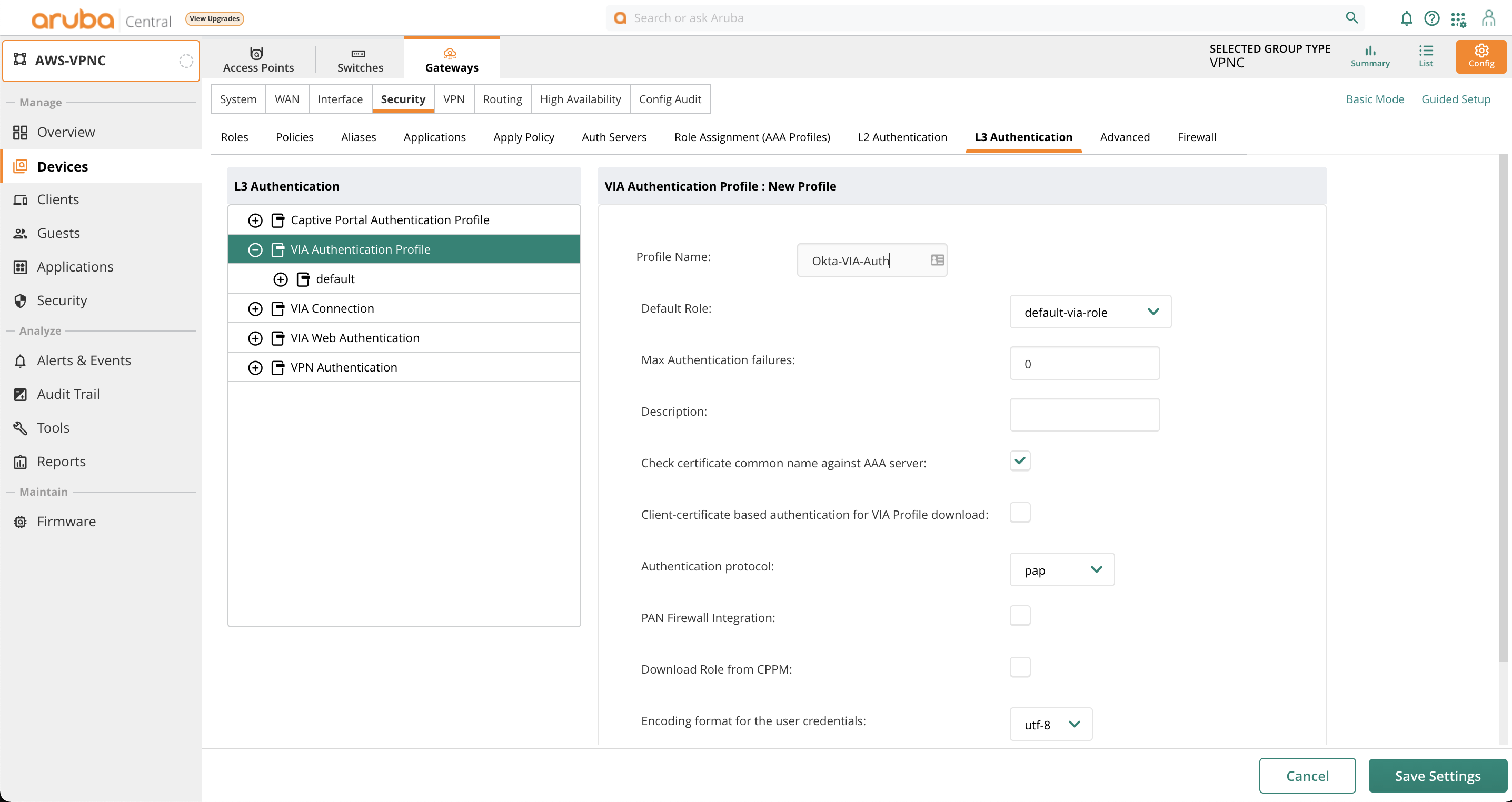
Task: Open the Authentication protocol dropdown
Action: [x=1061, y=569]
